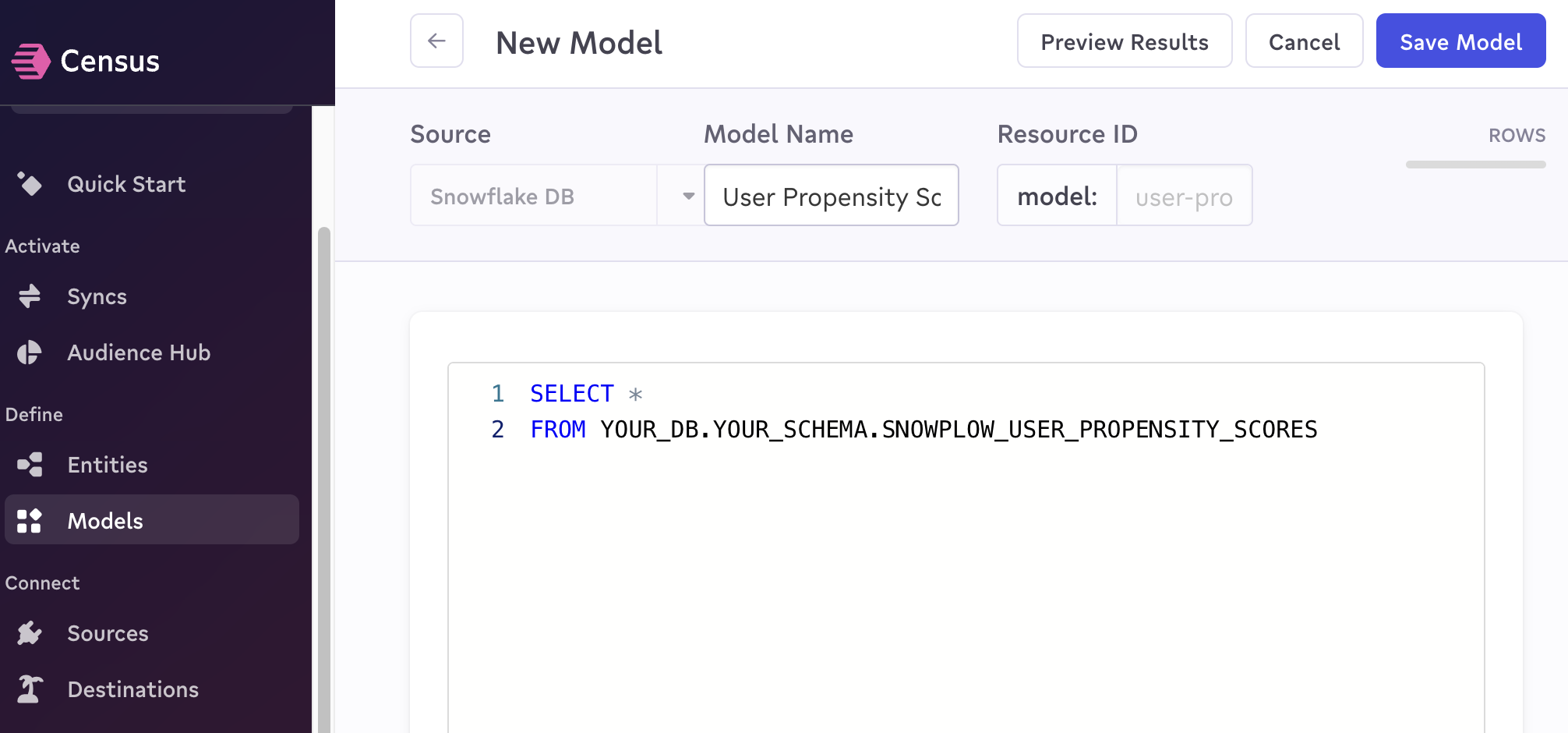This screenshot has height=733, width=1568.
Task: Click the Destinations palm tree icon
Action: [30, 689]
